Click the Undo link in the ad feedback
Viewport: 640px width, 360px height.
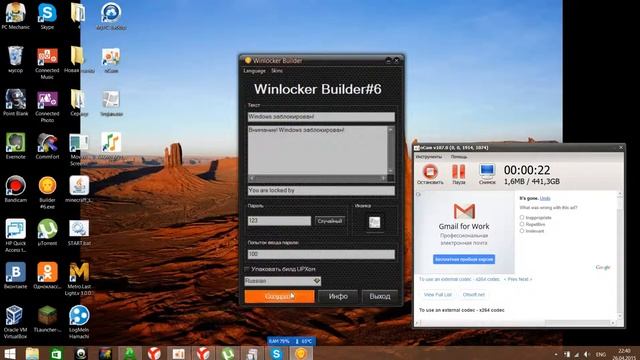545,198
